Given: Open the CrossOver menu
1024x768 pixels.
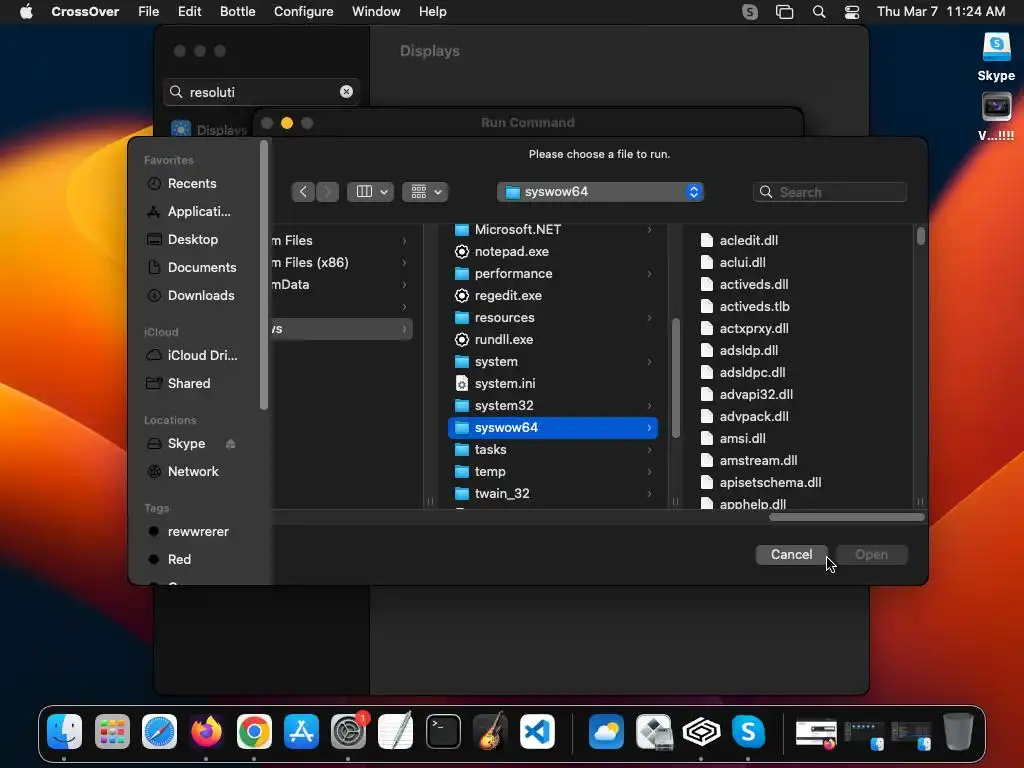Looking at the screenshot, I should [85, 12].
